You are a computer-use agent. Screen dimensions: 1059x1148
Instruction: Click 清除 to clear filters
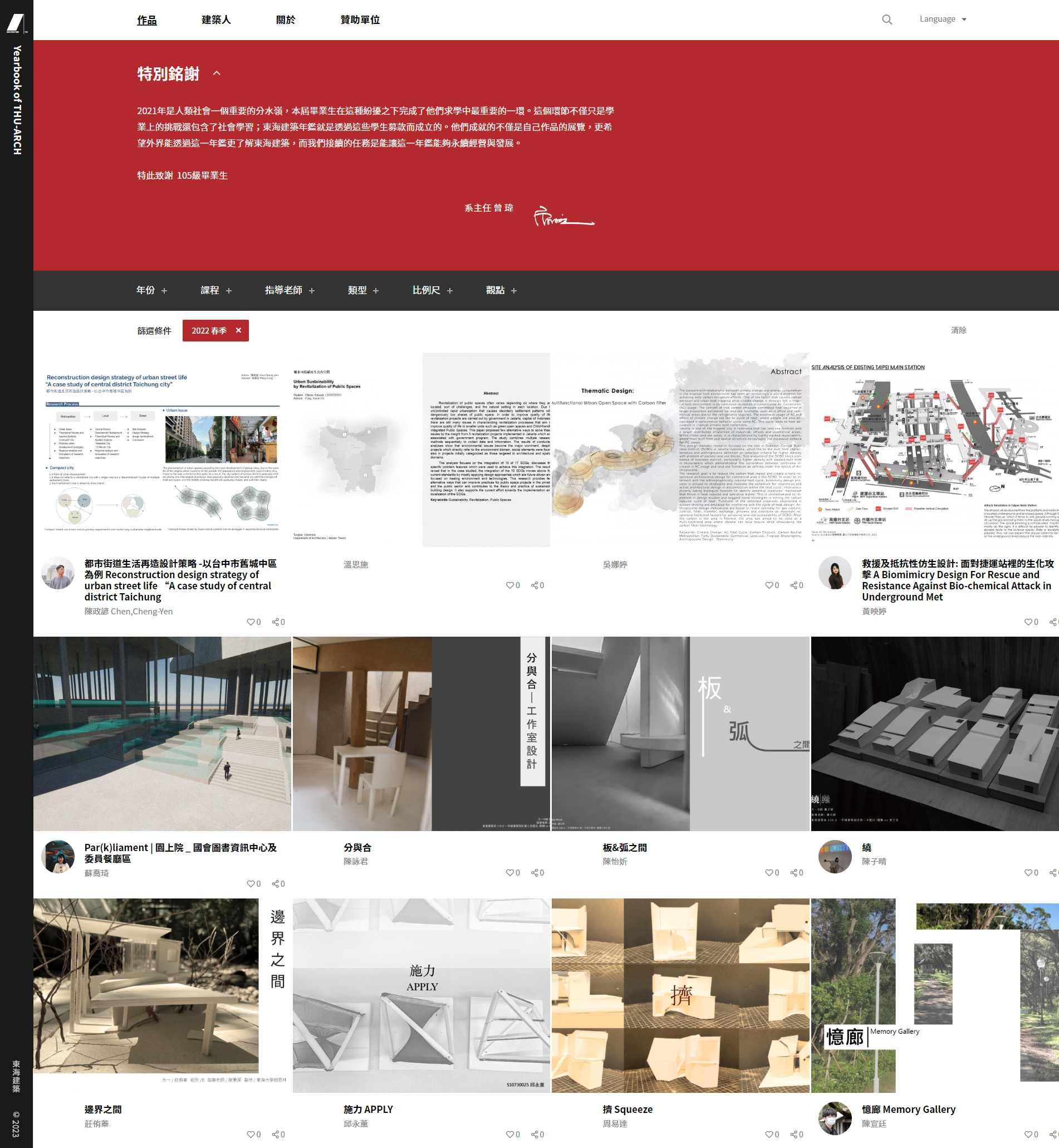[958, 330]
